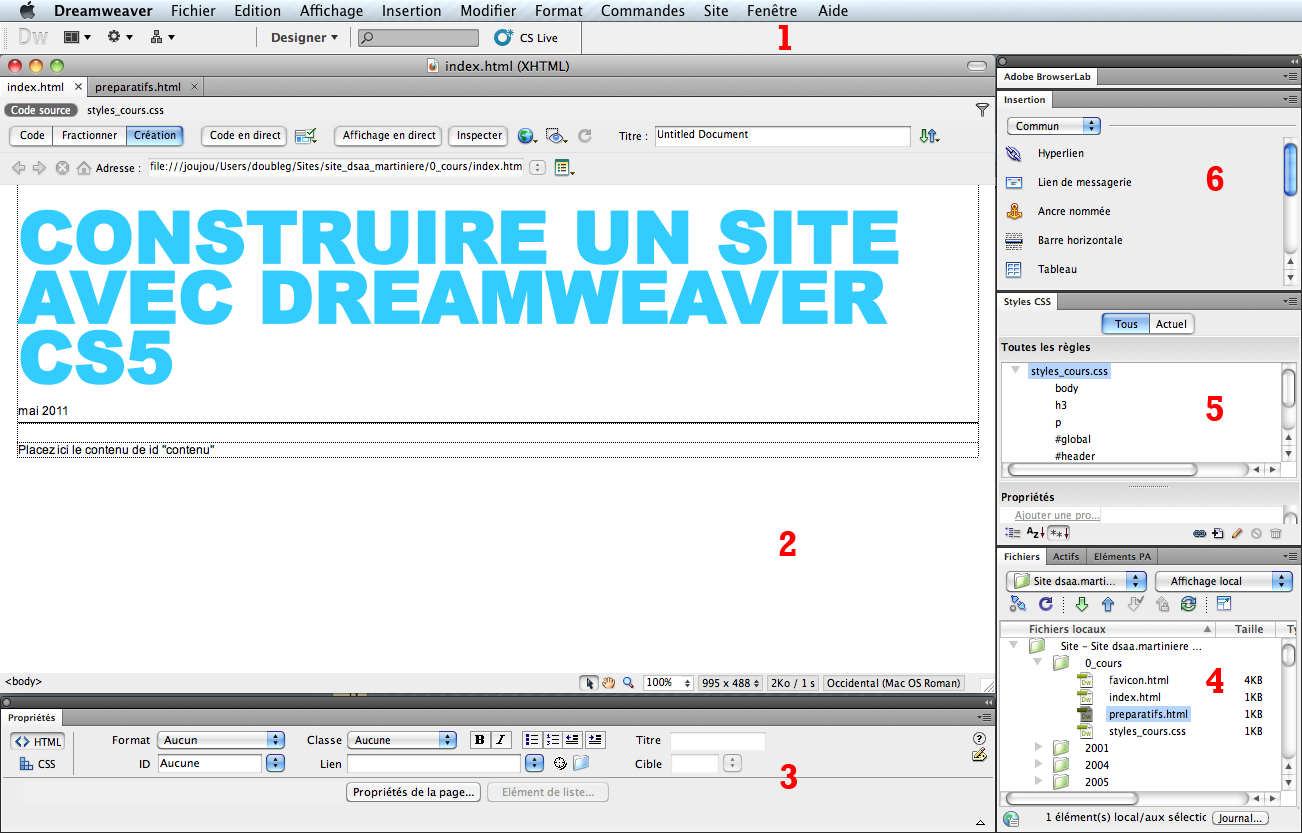Click the Hyperlien insert icon
This screenshot has width=1302, height=833.
pos(1014,154)
